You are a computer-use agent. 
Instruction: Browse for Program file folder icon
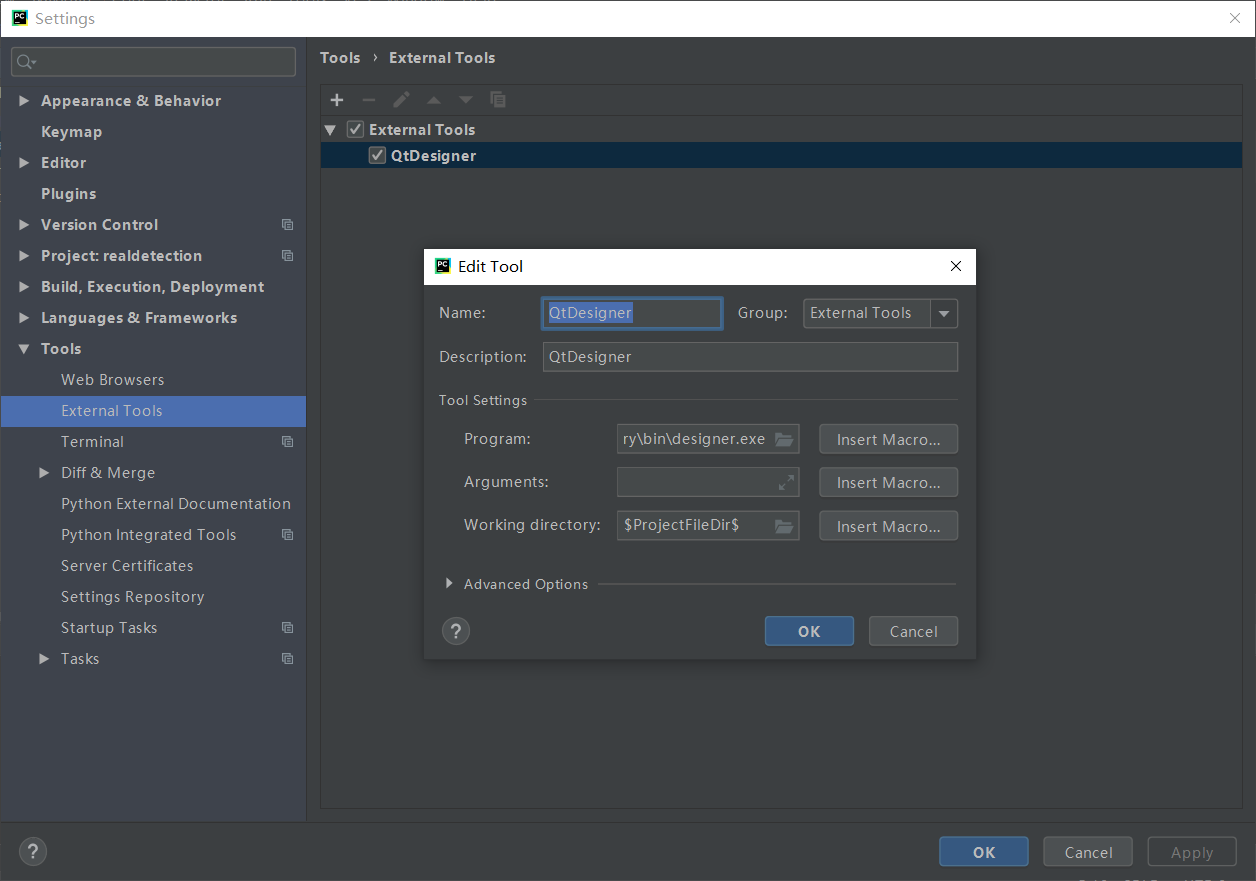784,439
